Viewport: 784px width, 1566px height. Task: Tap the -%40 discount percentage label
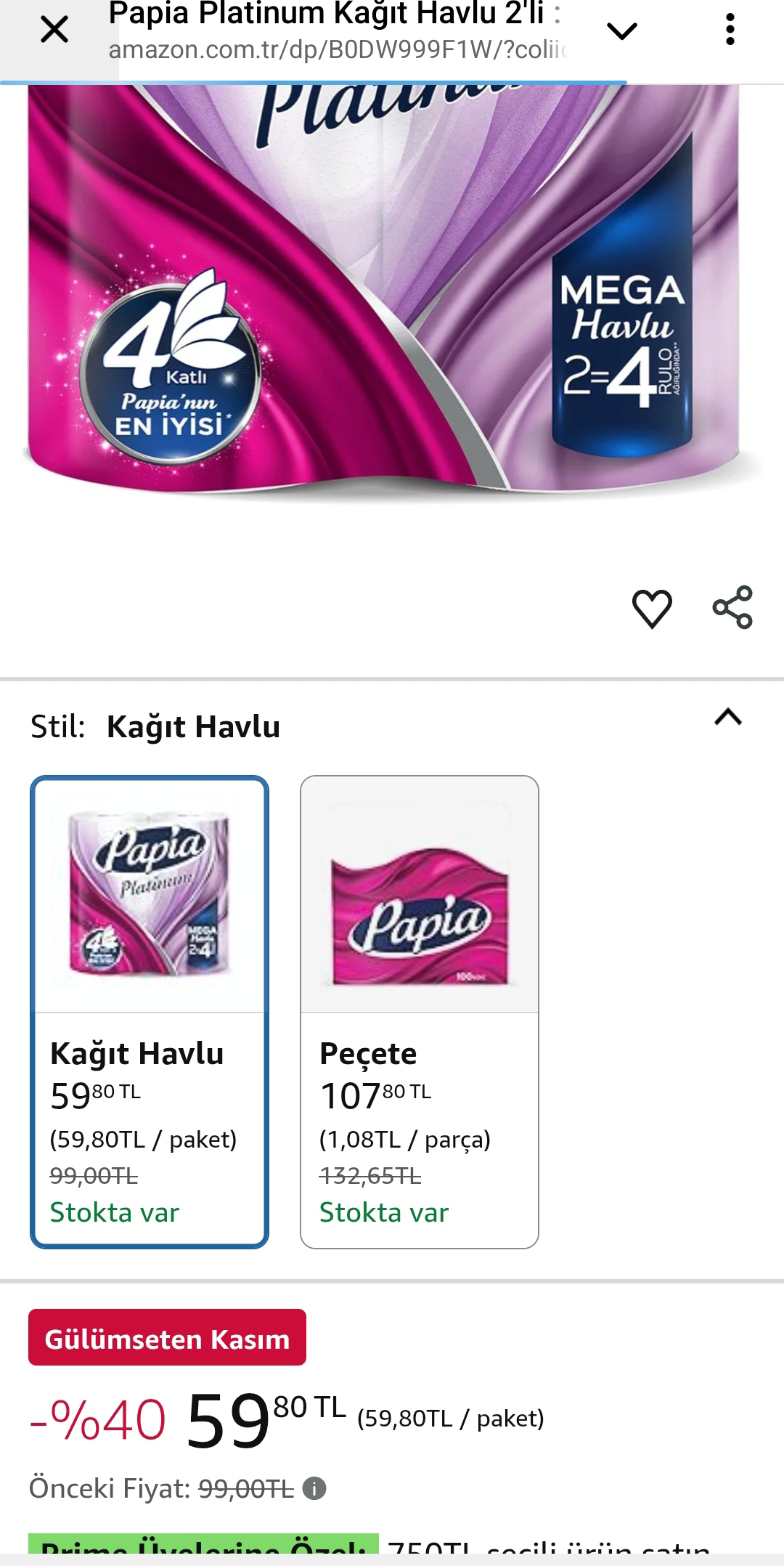(97, 1421)
